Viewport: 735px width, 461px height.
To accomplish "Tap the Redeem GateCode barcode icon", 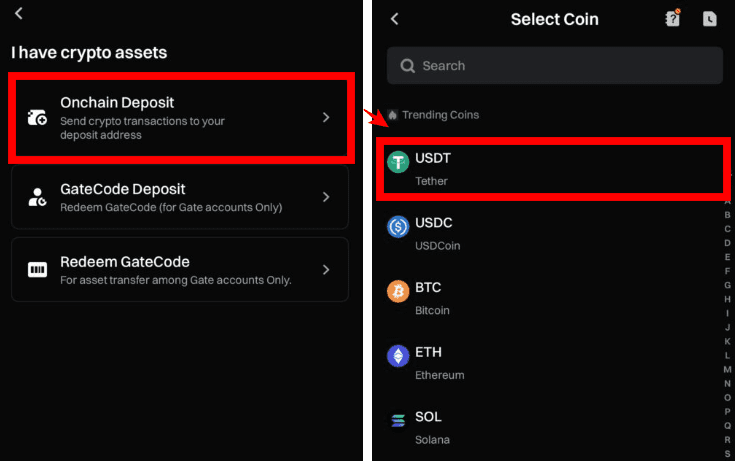I will pos(37,270).
